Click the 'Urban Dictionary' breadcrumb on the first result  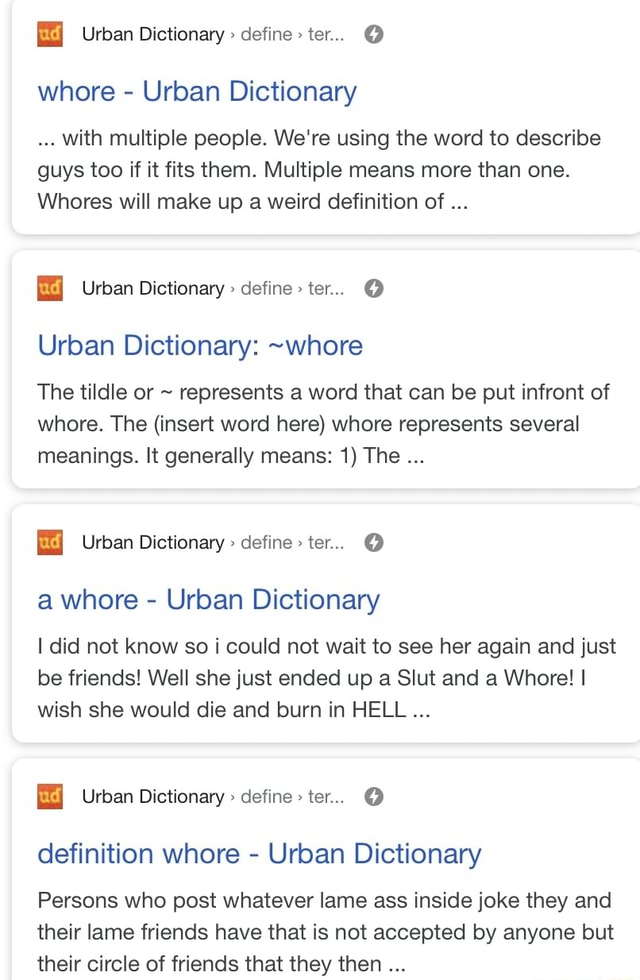pyautogui.click(x=152, y=33)
